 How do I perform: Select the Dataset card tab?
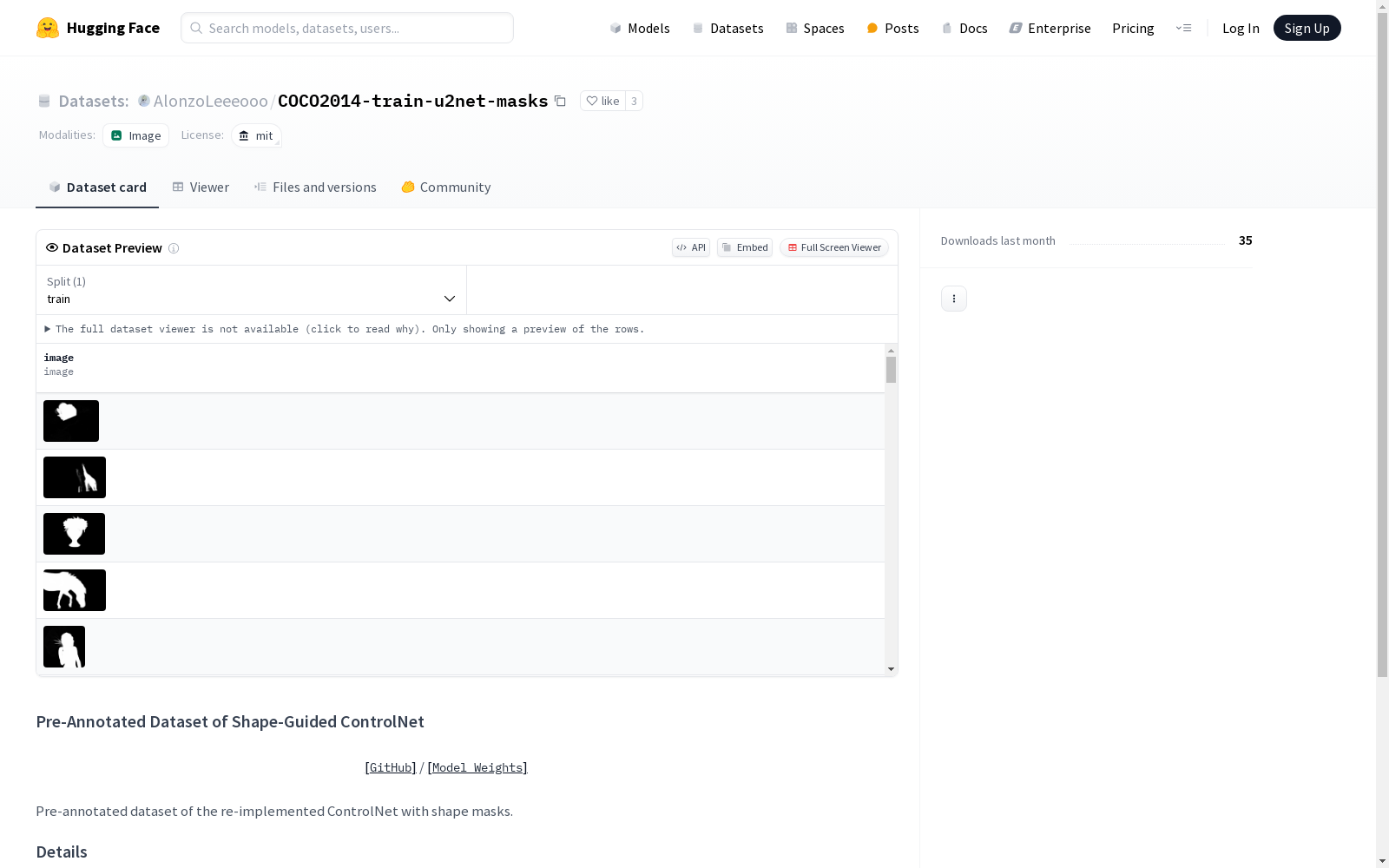[x=97, y=187]
